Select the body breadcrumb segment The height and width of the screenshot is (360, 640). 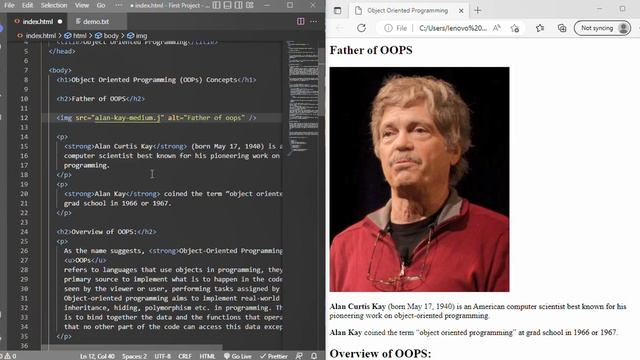click(107, 36)
